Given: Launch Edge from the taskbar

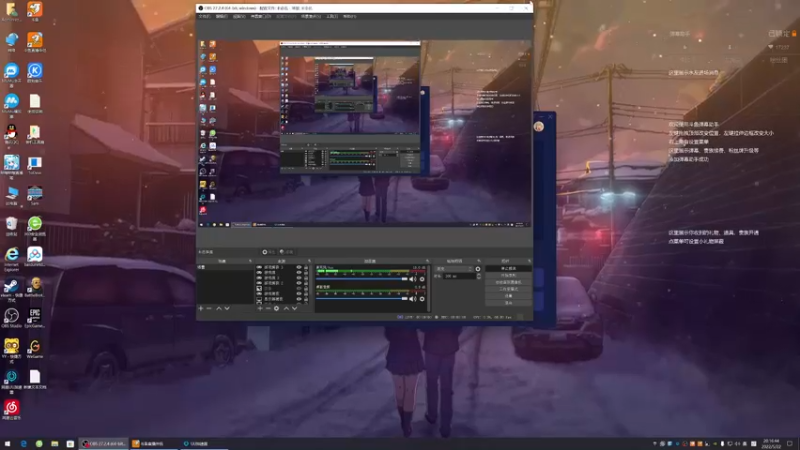Looking at the screenshot, I should pyautogui.click(x=23, y=444).
